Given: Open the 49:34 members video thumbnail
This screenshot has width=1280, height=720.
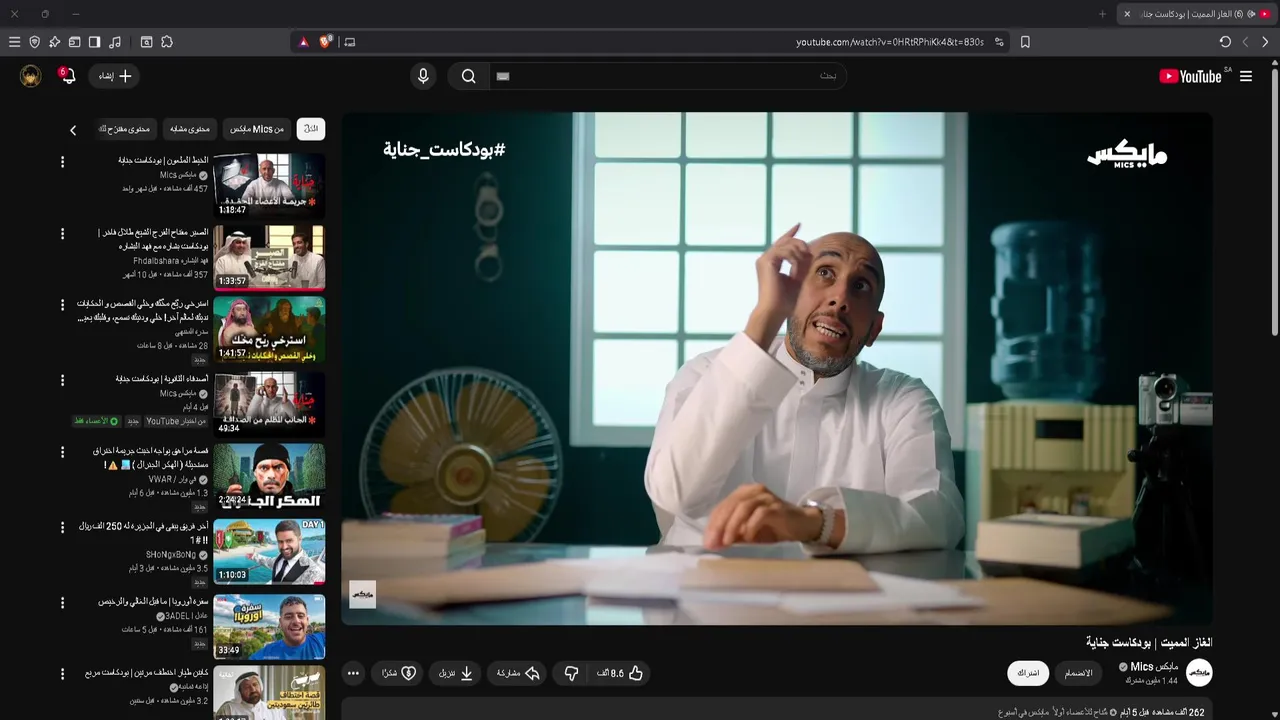Looking at the screenshot, I should tap(269, 403).
